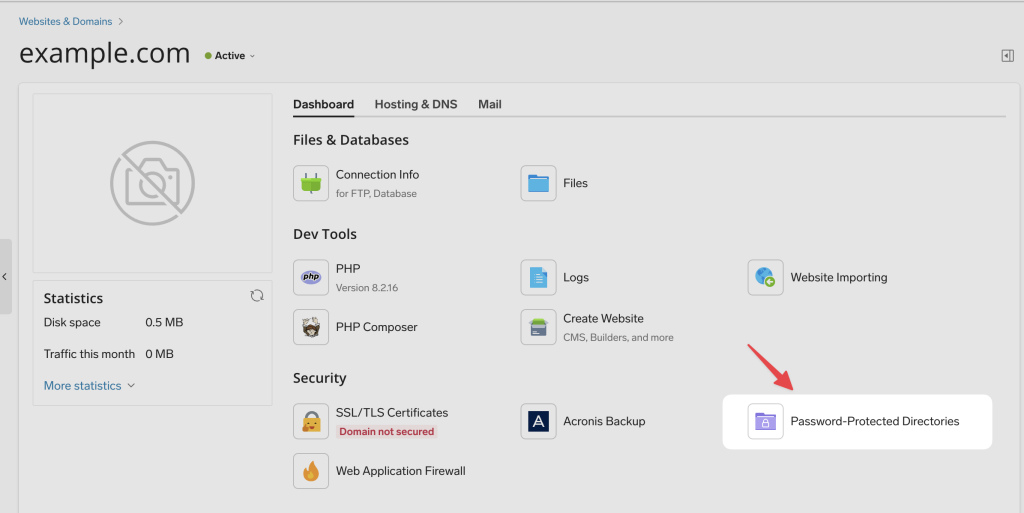Click the Create Website icon

point(538,327)
